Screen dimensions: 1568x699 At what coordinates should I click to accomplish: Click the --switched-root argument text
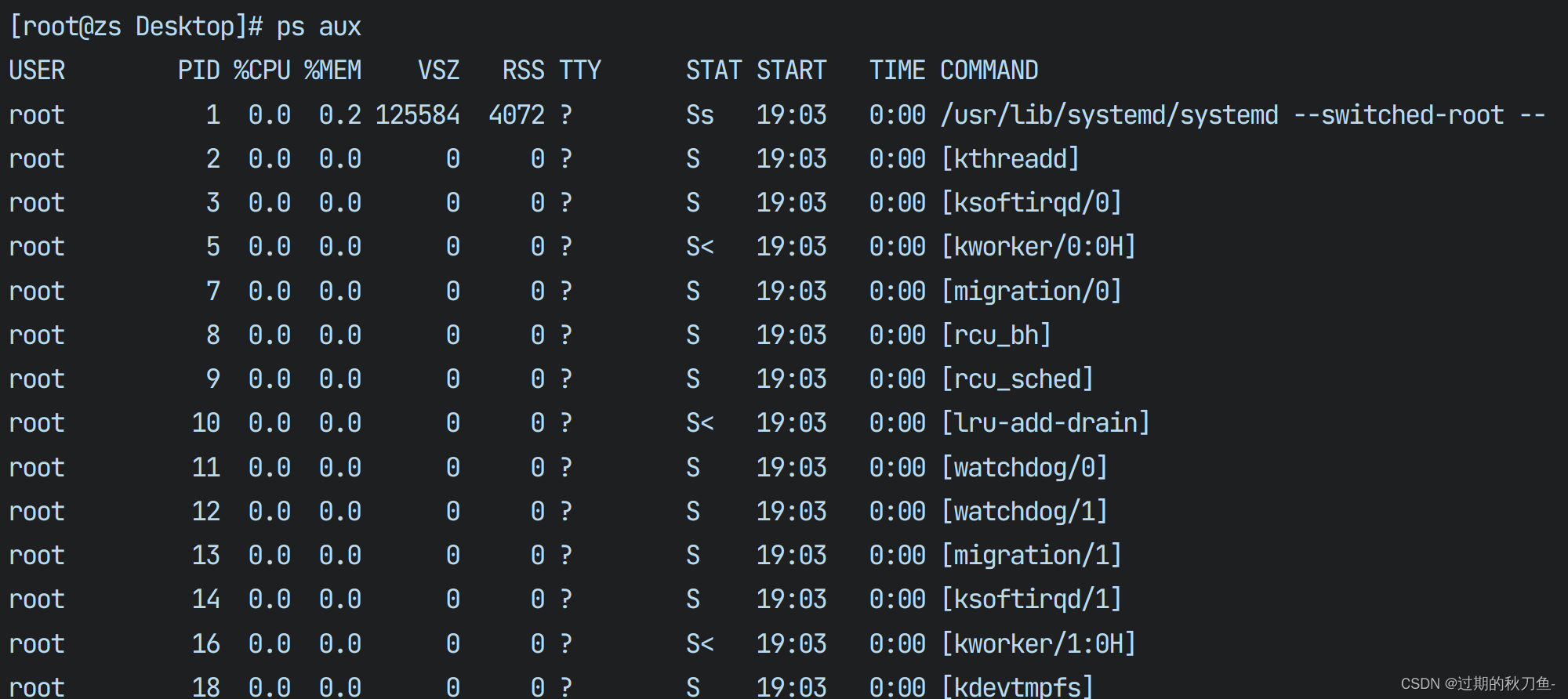pos(1398,115)
